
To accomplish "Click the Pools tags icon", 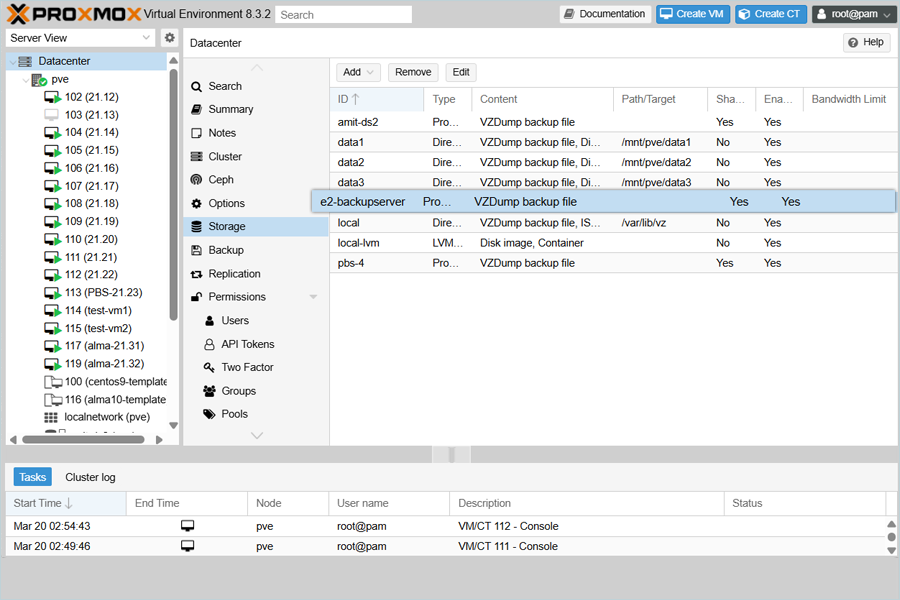I will tap(210, 414).
